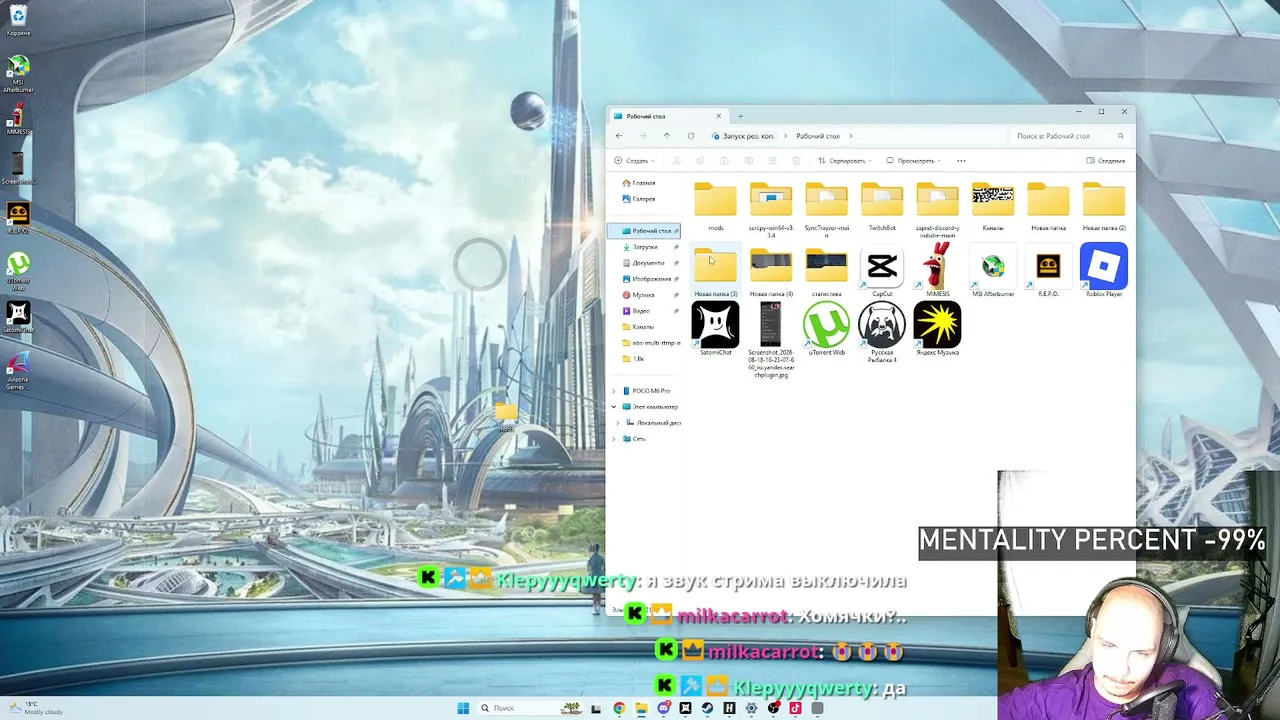This screenshot has width=1280, height=720.
Task: Collapse the Этот компьютер tree node
Action: point(614,407)
